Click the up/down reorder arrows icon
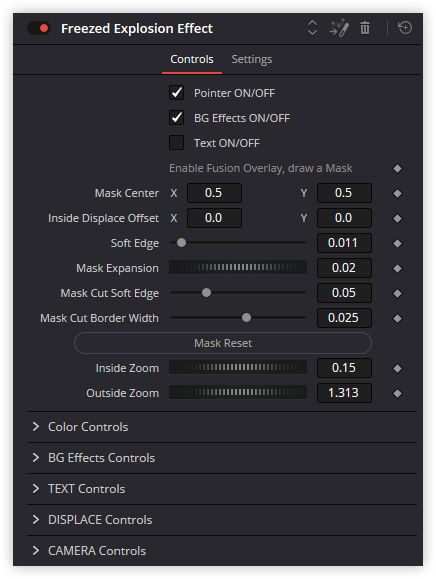 click(x=312, y=28)
